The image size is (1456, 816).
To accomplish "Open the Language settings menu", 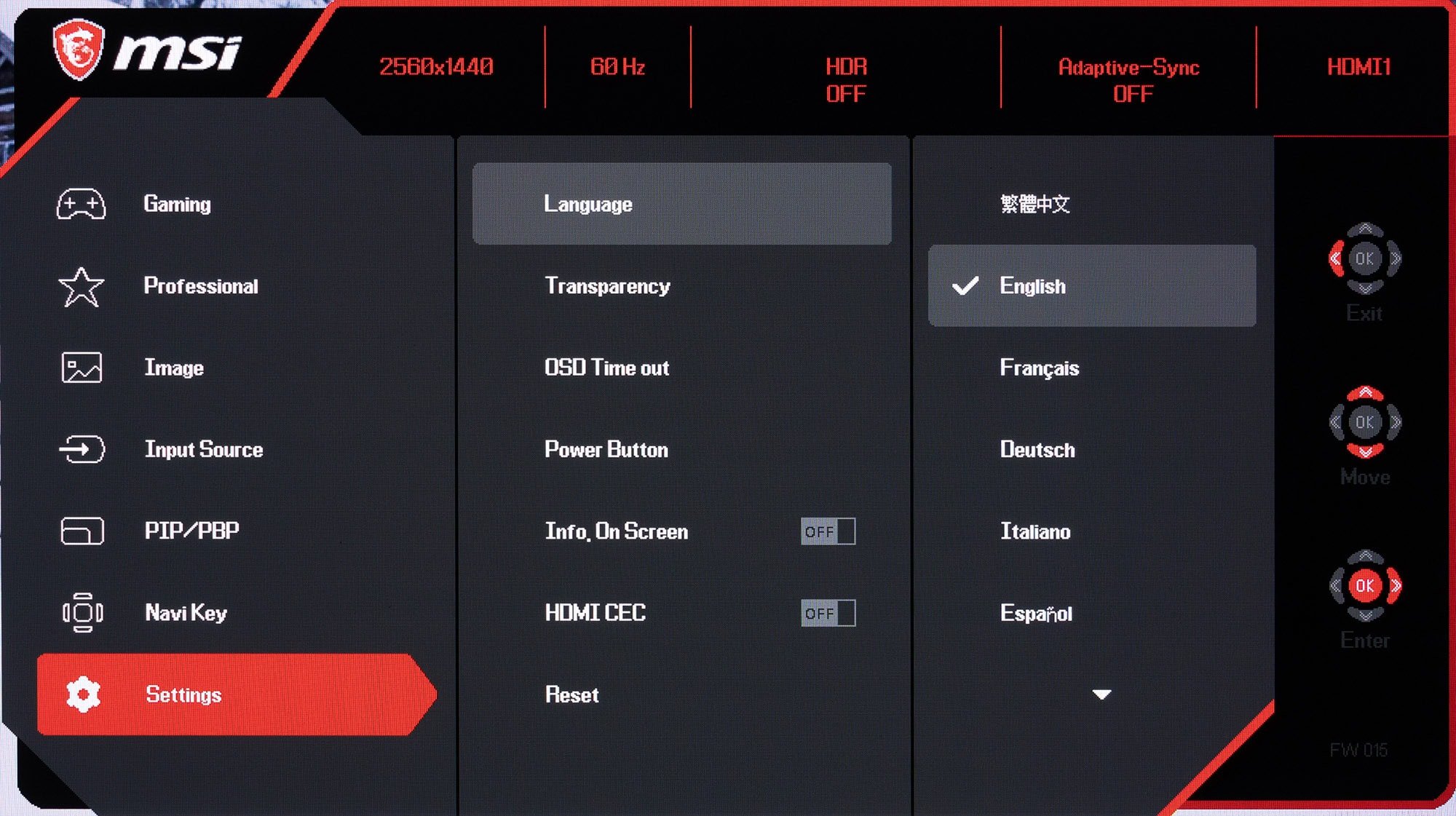I will (x=682, y=205).
